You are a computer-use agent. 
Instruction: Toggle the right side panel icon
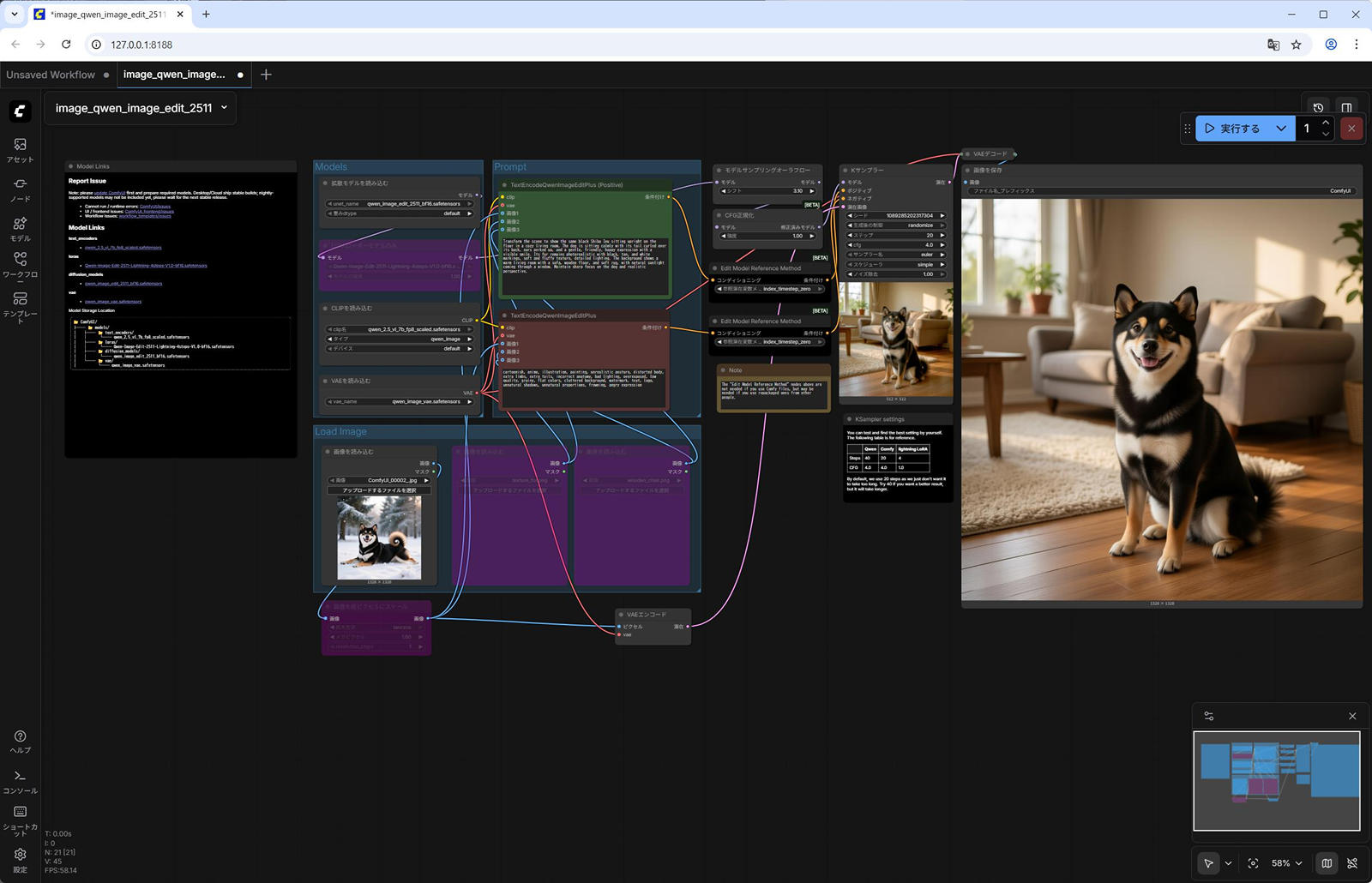point(1346,108)
